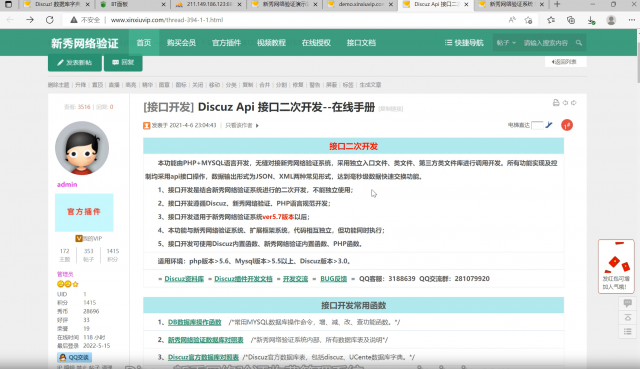Reload the page with refresh icon
Screen dimensions: 640x369
pyautogui.click(x=49, y=20)
